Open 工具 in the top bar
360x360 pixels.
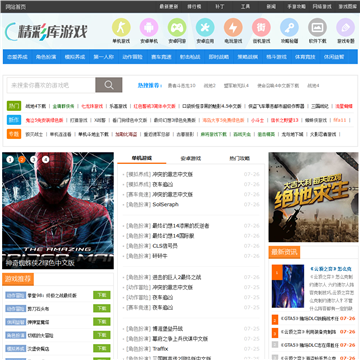coord(245,7)
